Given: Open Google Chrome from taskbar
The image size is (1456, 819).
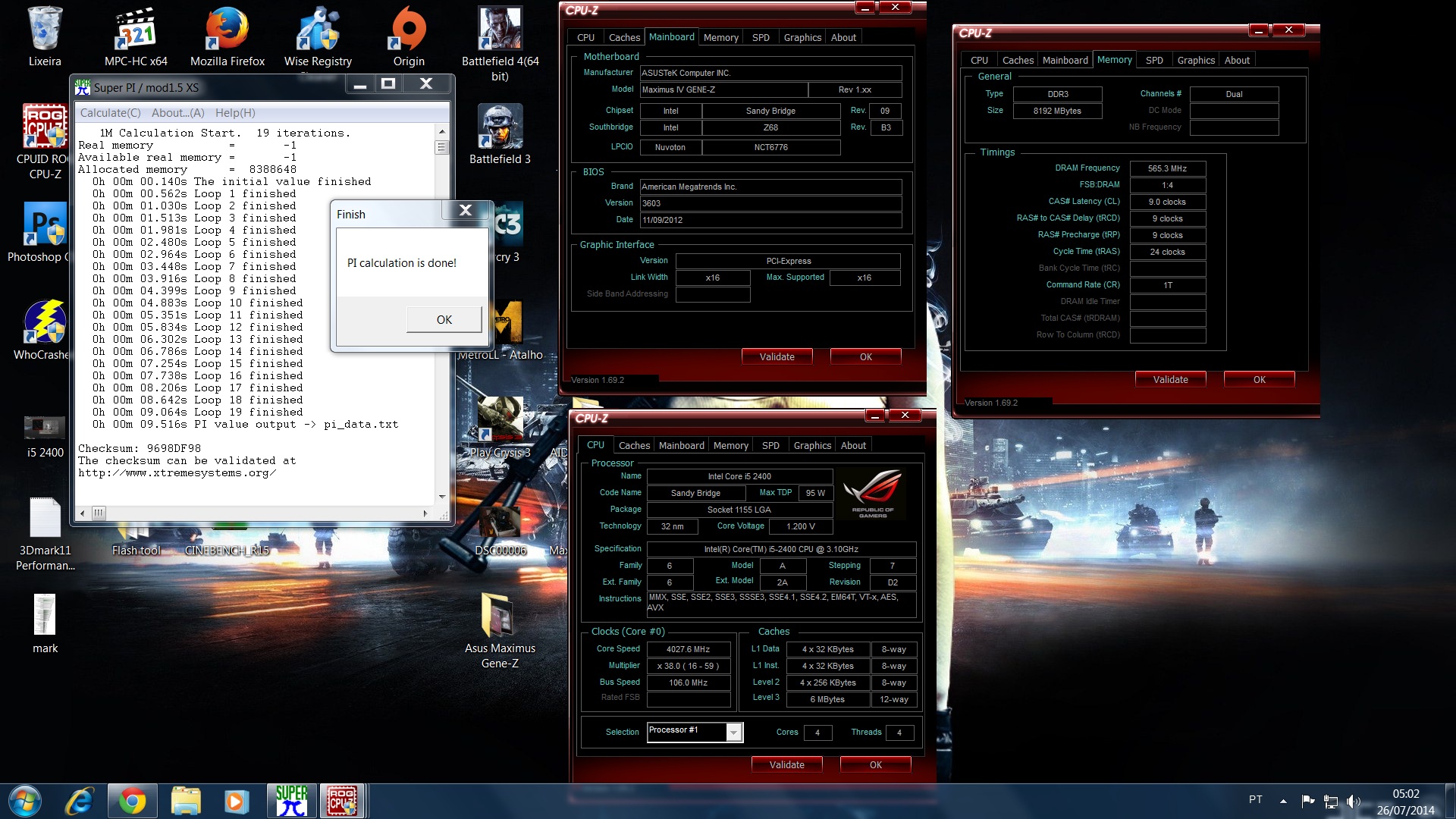Looking at the screenshot, I should coord(132,801).
